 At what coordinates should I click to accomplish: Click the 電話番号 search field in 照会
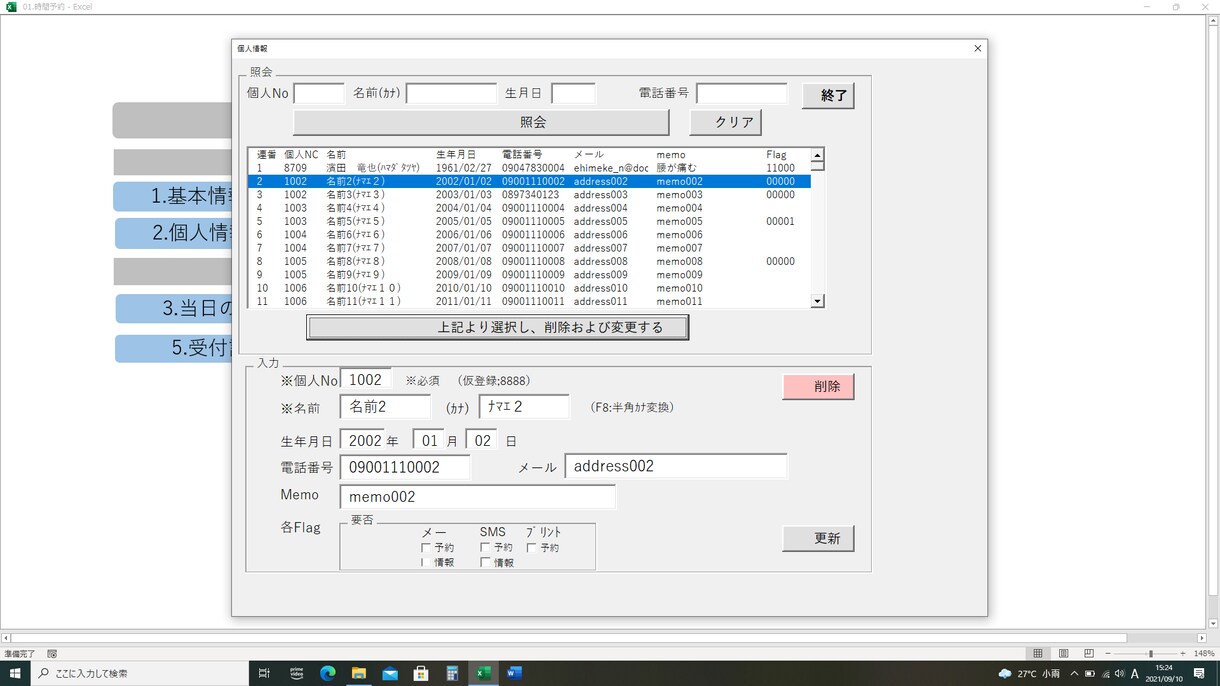(x=742, y=93)
